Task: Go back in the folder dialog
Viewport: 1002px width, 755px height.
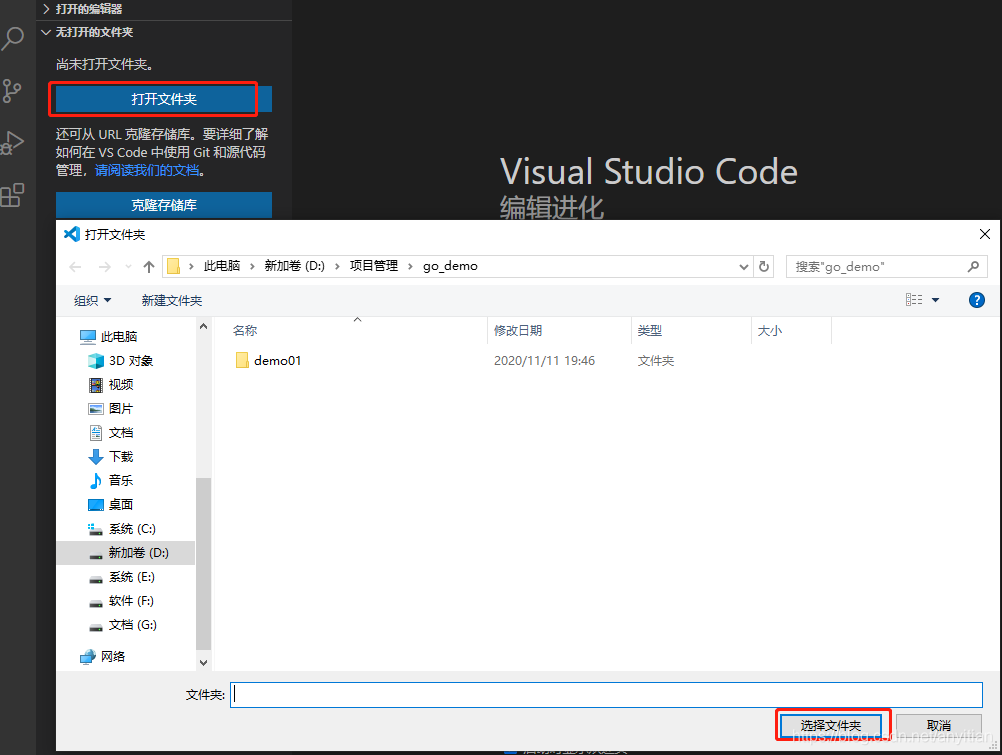Action: [75, 267]
